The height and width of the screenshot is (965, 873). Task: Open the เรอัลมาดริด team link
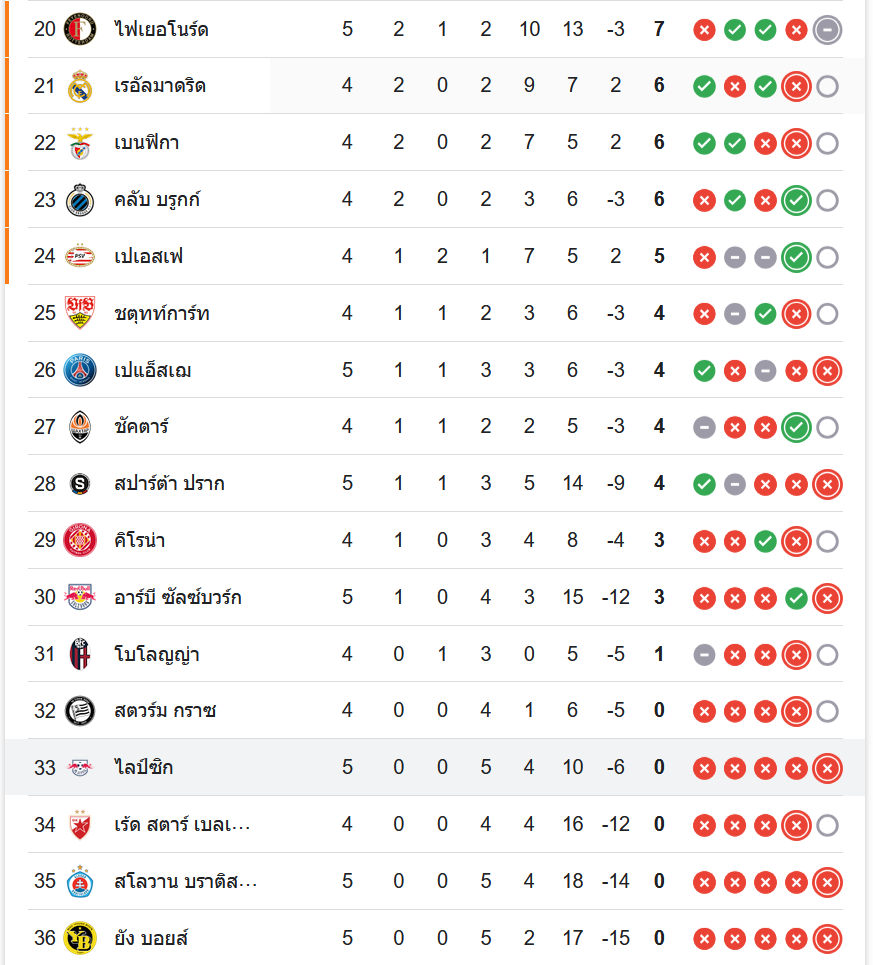[x=160, y=87]
